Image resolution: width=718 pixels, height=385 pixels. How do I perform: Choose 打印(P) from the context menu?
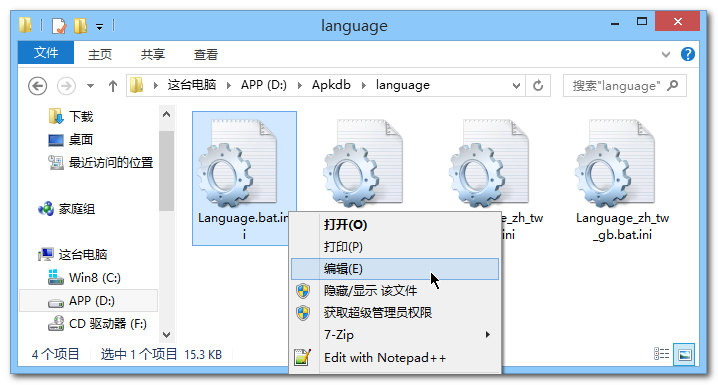click(395, 247)
